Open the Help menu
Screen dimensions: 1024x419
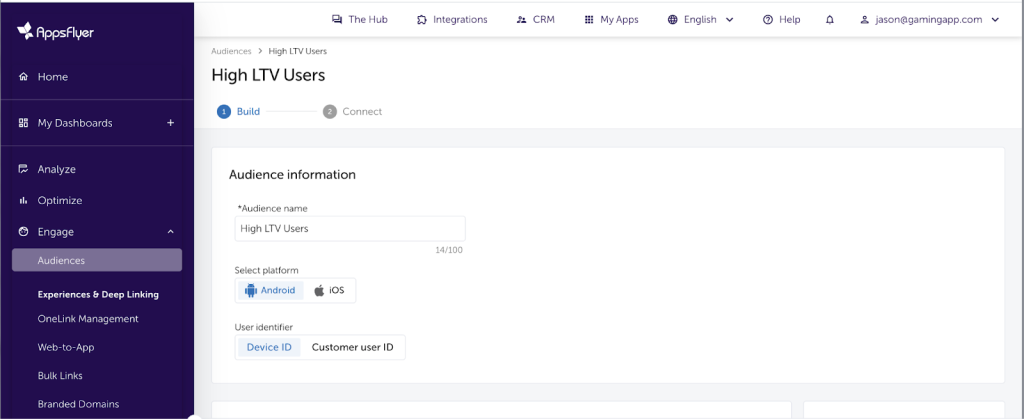coord(781,19)
